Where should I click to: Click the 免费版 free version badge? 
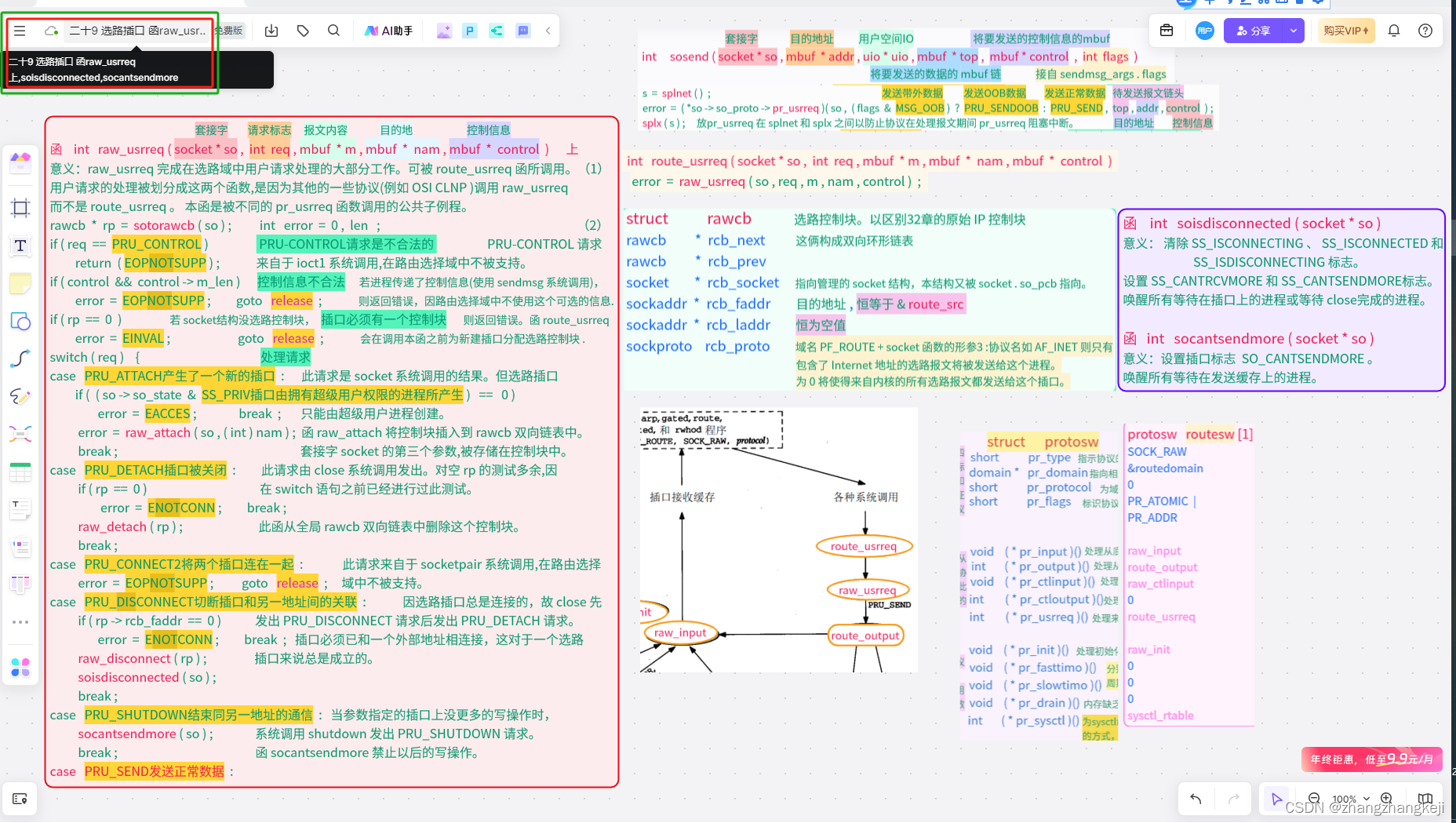pos(228,31)
